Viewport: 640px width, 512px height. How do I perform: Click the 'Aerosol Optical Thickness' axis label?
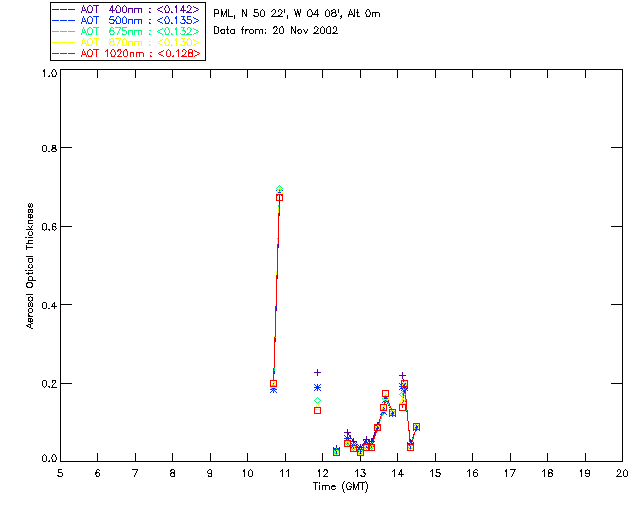coord(30,266)
